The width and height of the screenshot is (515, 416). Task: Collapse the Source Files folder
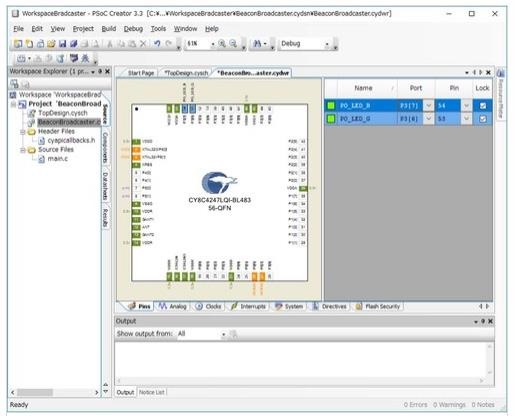coord(23,150)
